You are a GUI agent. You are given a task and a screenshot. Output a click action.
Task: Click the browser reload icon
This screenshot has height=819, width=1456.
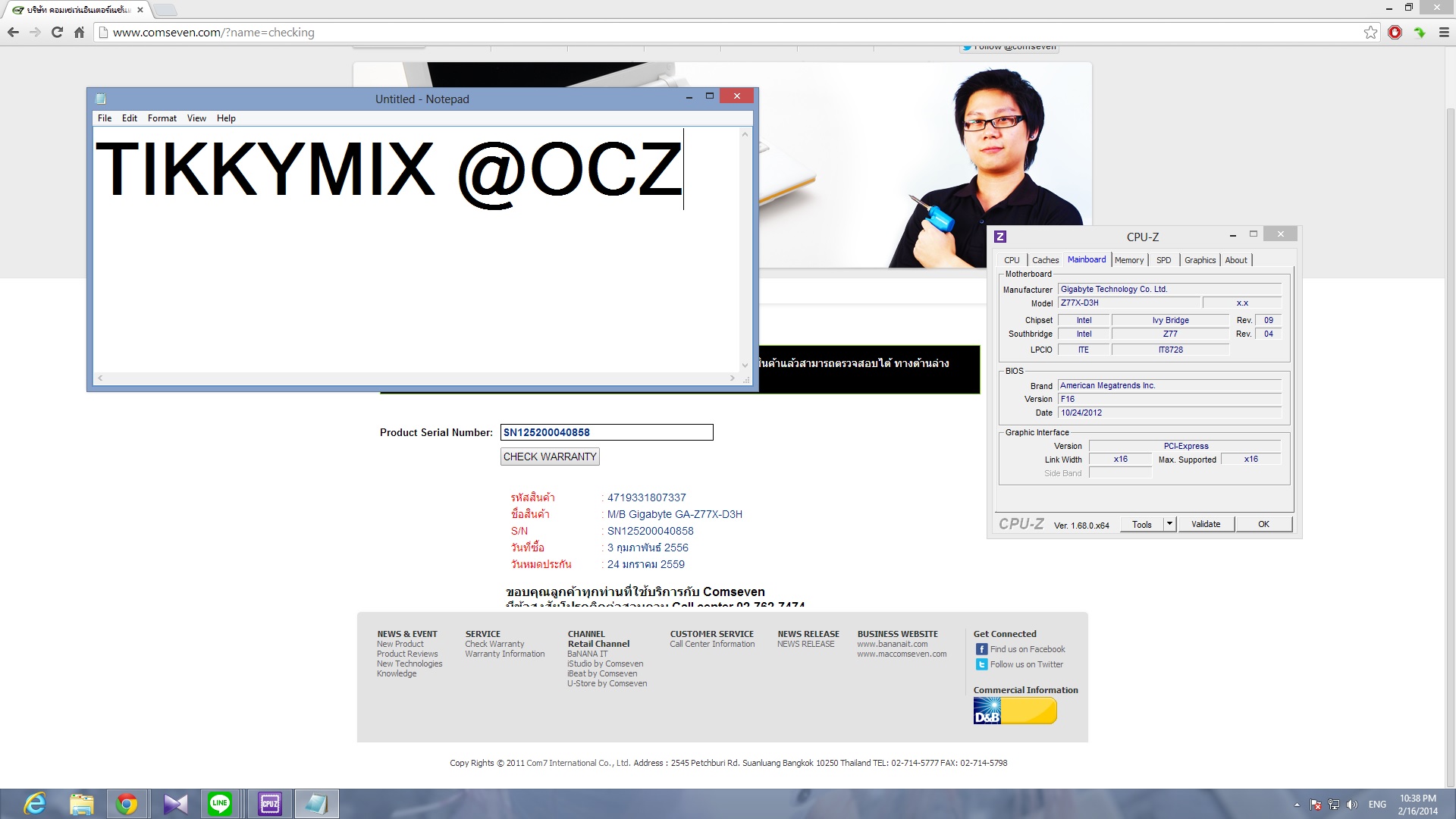coord(57,33)
